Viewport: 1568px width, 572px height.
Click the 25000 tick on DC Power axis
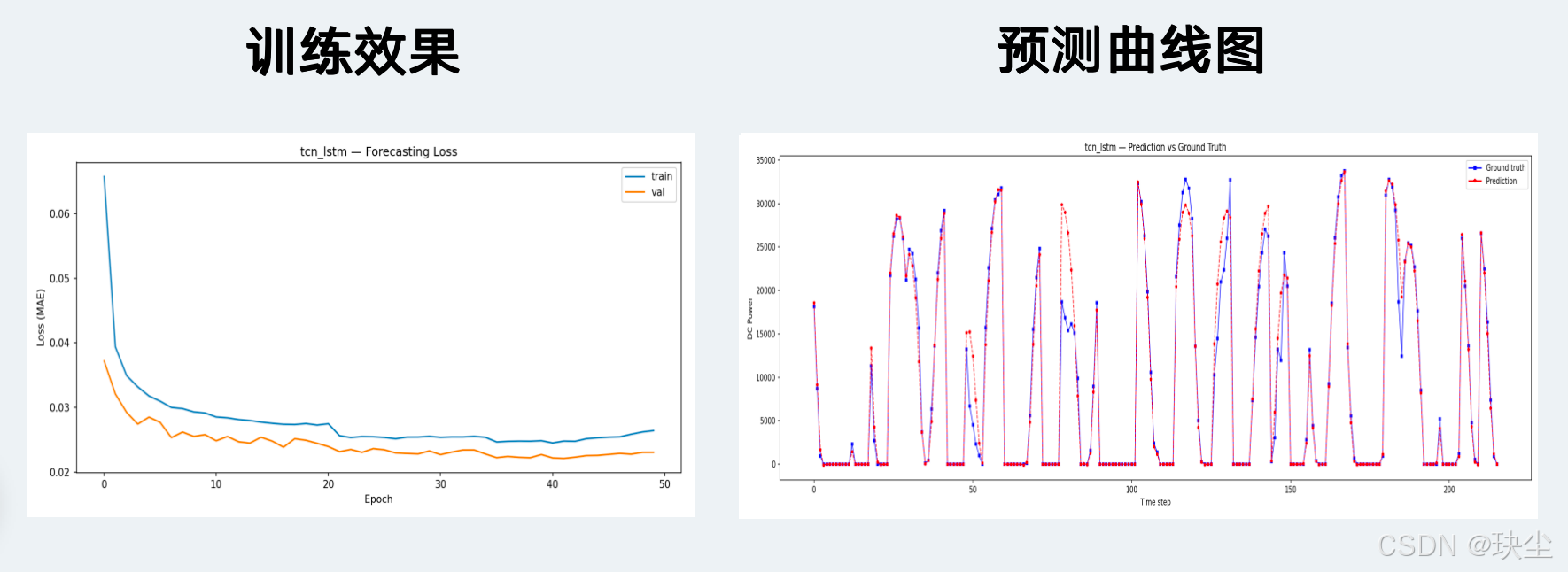(765, 247)
